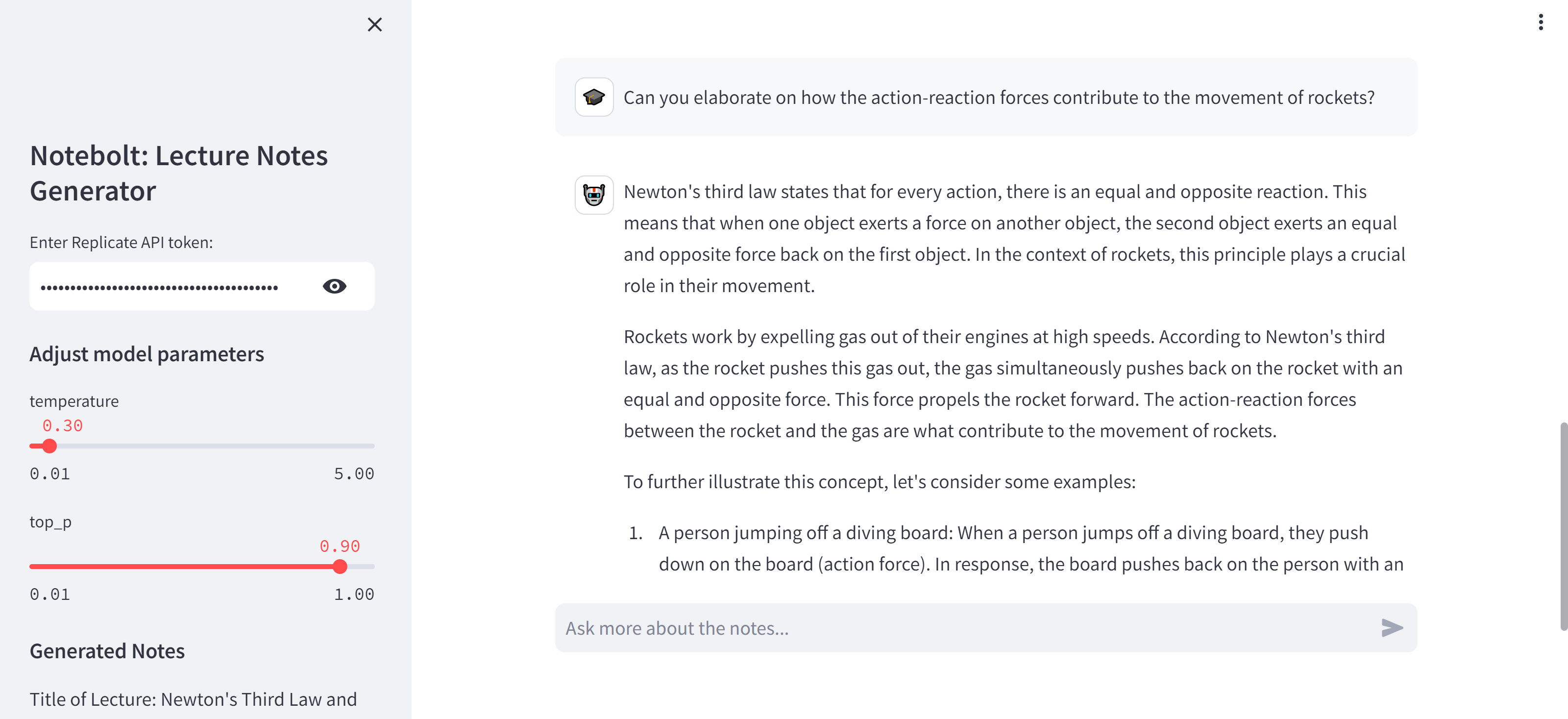1568x719 pixels.
Task: Click the "Enter Replicate API token:" label
Action: click(x=121, y=242)
